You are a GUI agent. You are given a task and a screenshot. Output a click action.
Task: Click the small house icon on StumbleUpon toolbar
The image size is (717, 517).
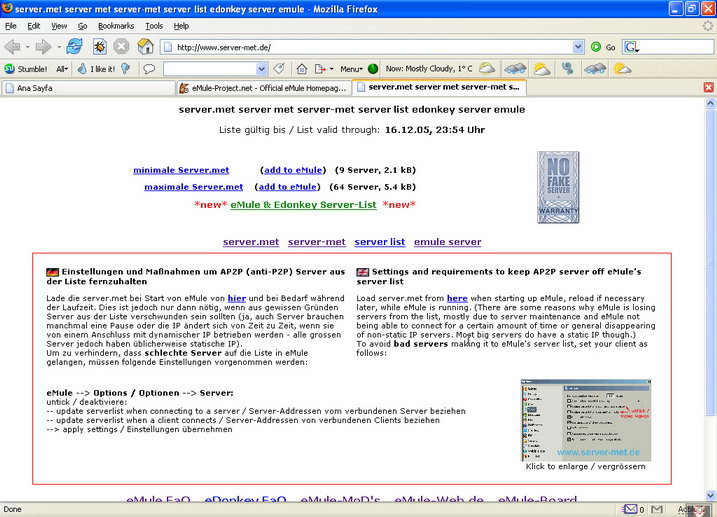(x=302, y=69)
